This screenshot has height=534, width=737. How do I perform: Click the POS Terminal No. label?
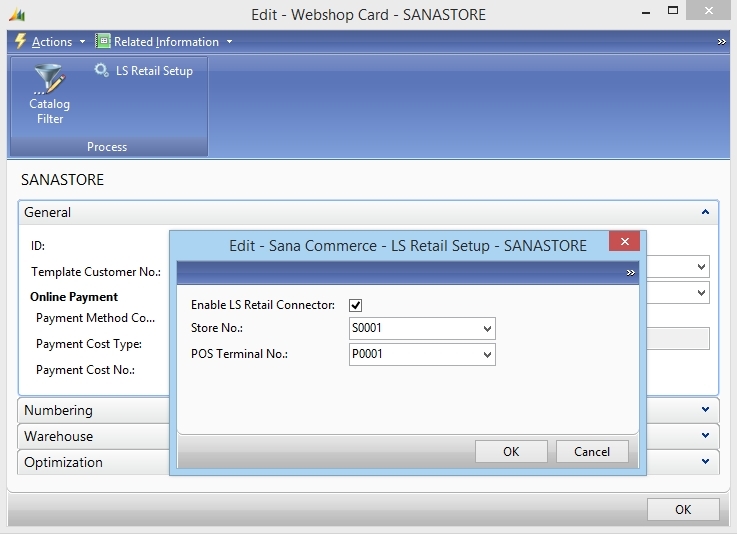(x=239, y=353)
